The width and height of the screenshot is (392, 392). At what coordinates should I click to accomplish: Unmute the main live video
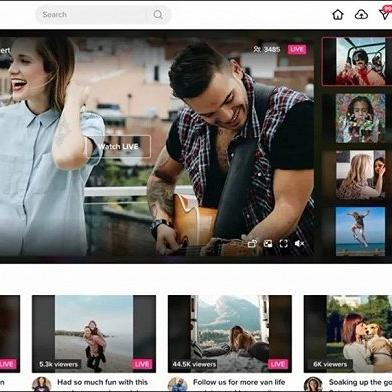[299, 244]
